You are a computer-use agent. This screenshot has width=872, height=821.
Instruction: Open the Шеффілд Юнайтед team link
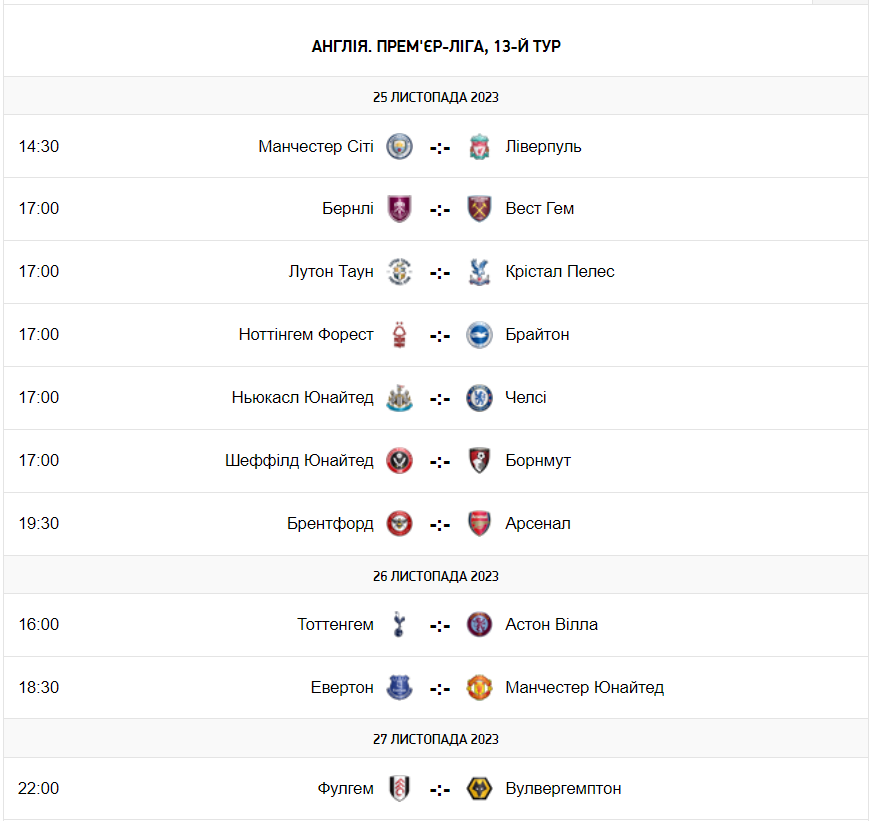pyautogui.click(x=299, y=461)
